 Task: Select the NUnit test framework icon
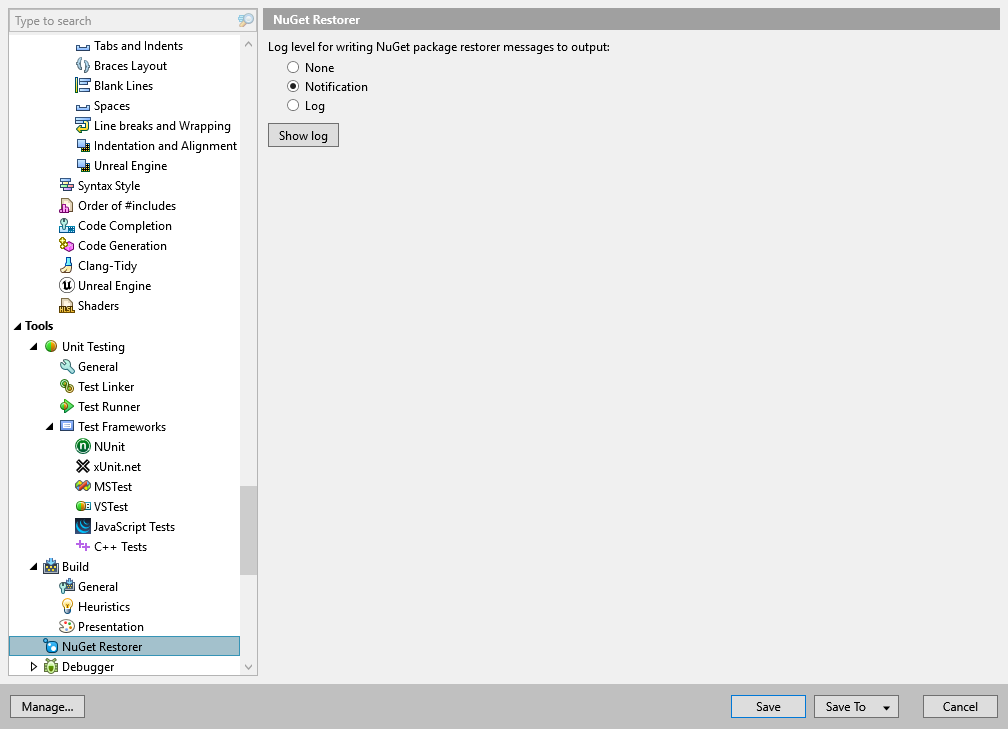[82, 446]
